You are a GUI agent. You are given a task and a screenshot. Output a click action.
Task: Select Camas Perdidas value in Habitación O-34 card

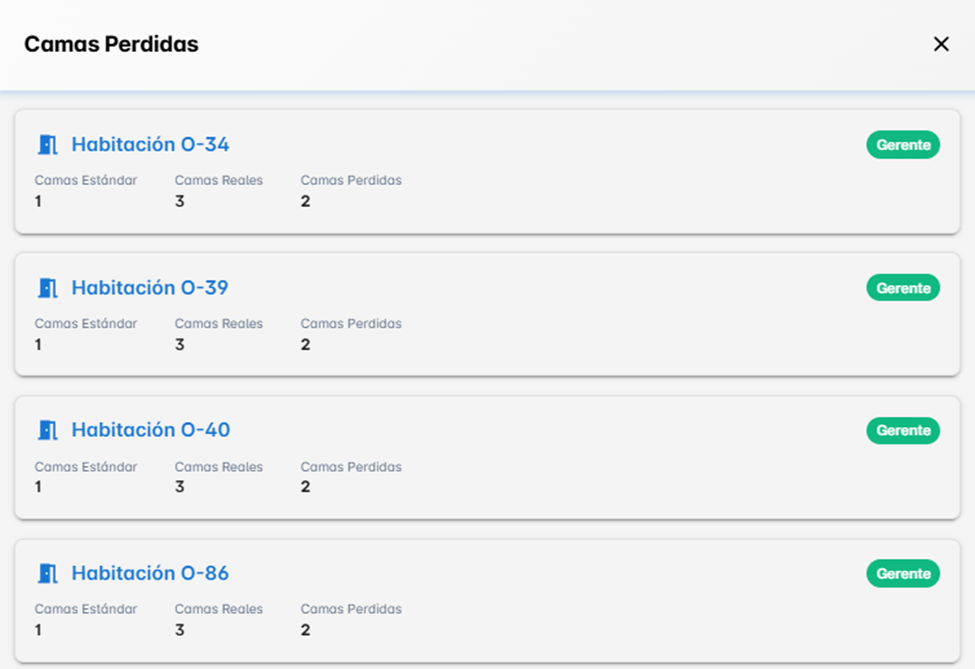(x=305, y=201)
